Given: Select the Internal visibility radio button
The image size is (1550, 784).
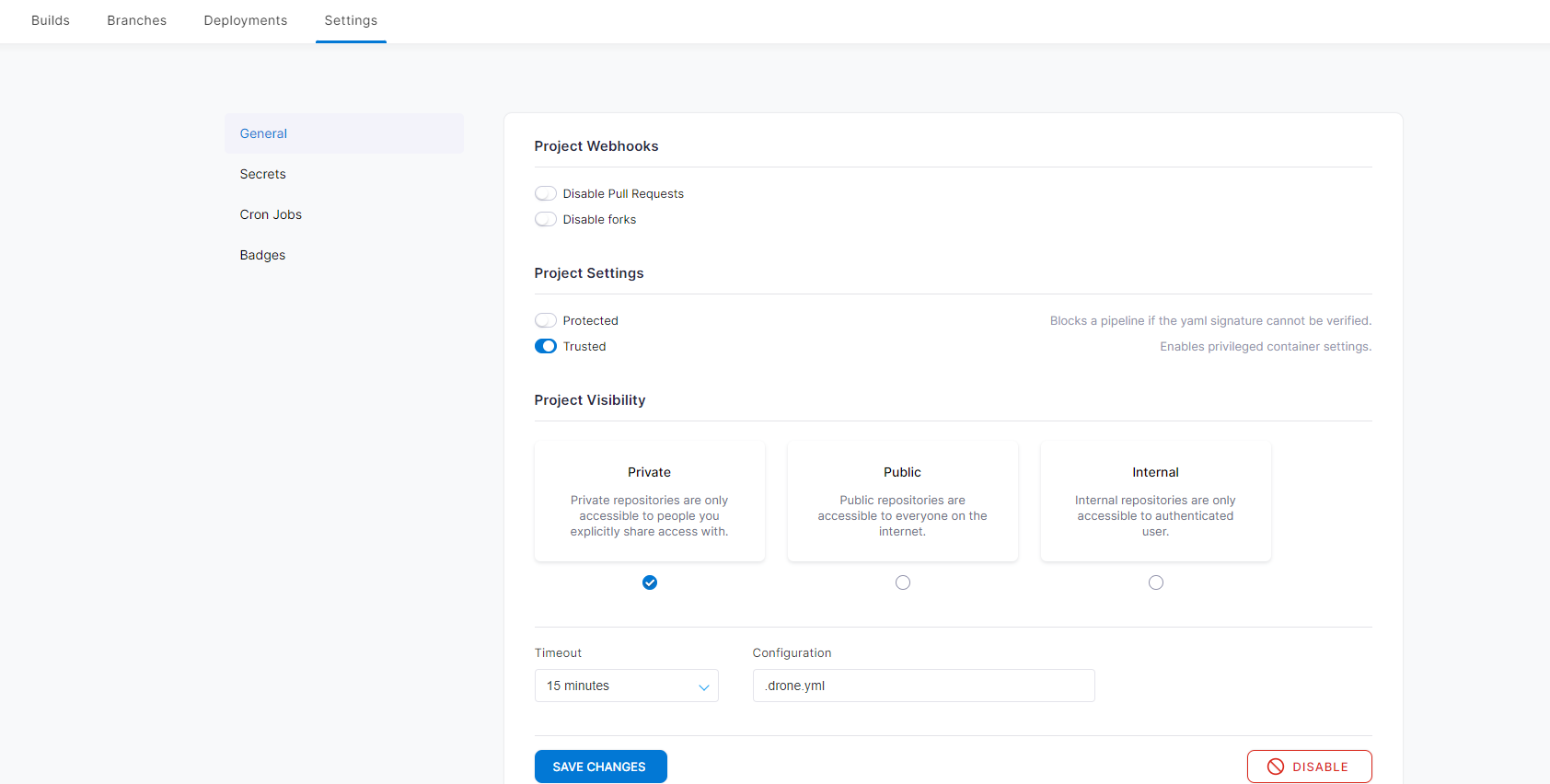Looking at the screenshot, I should pos(1156,582).
